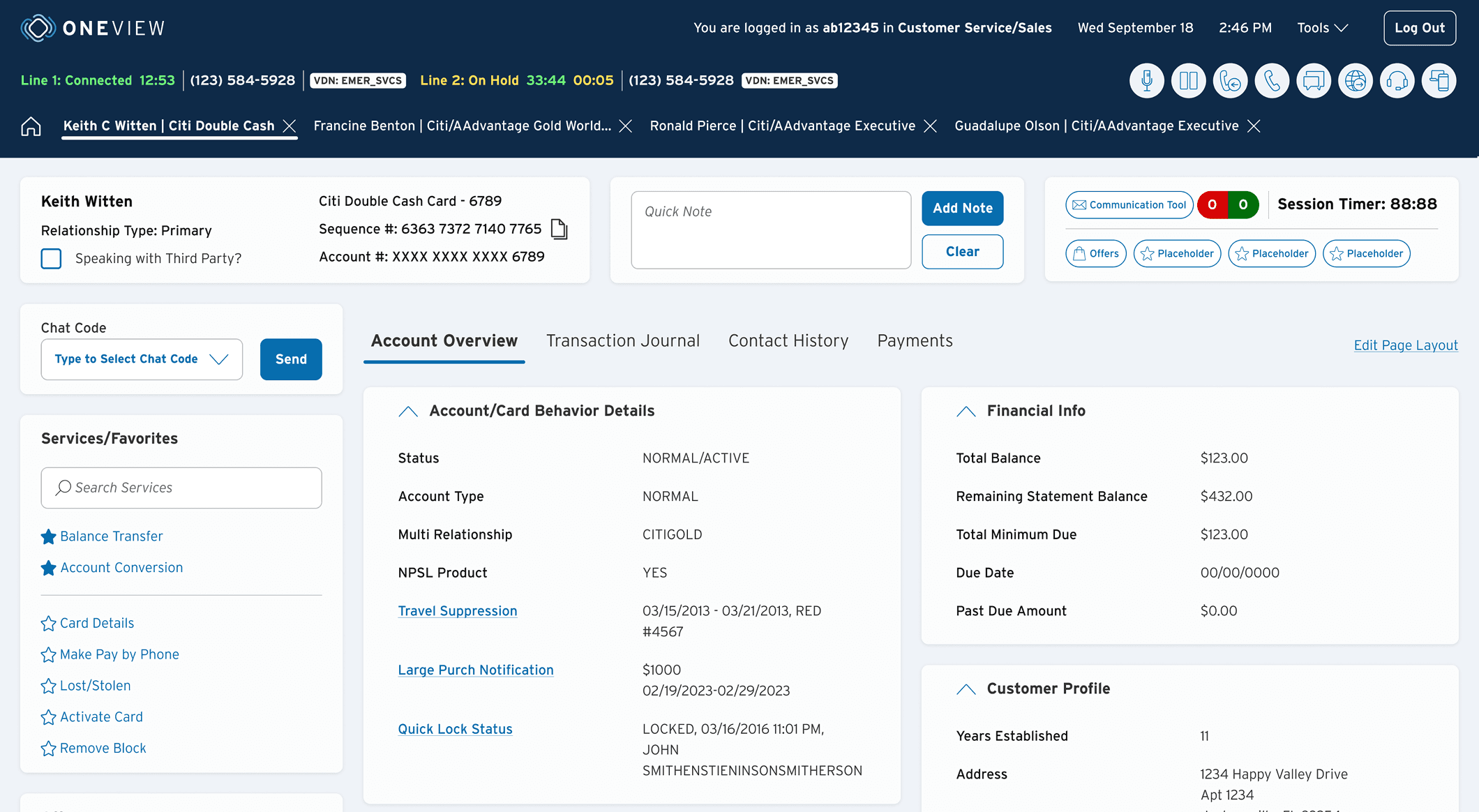
Task: Click the headset icon
Action: (x=1397, y=81)
